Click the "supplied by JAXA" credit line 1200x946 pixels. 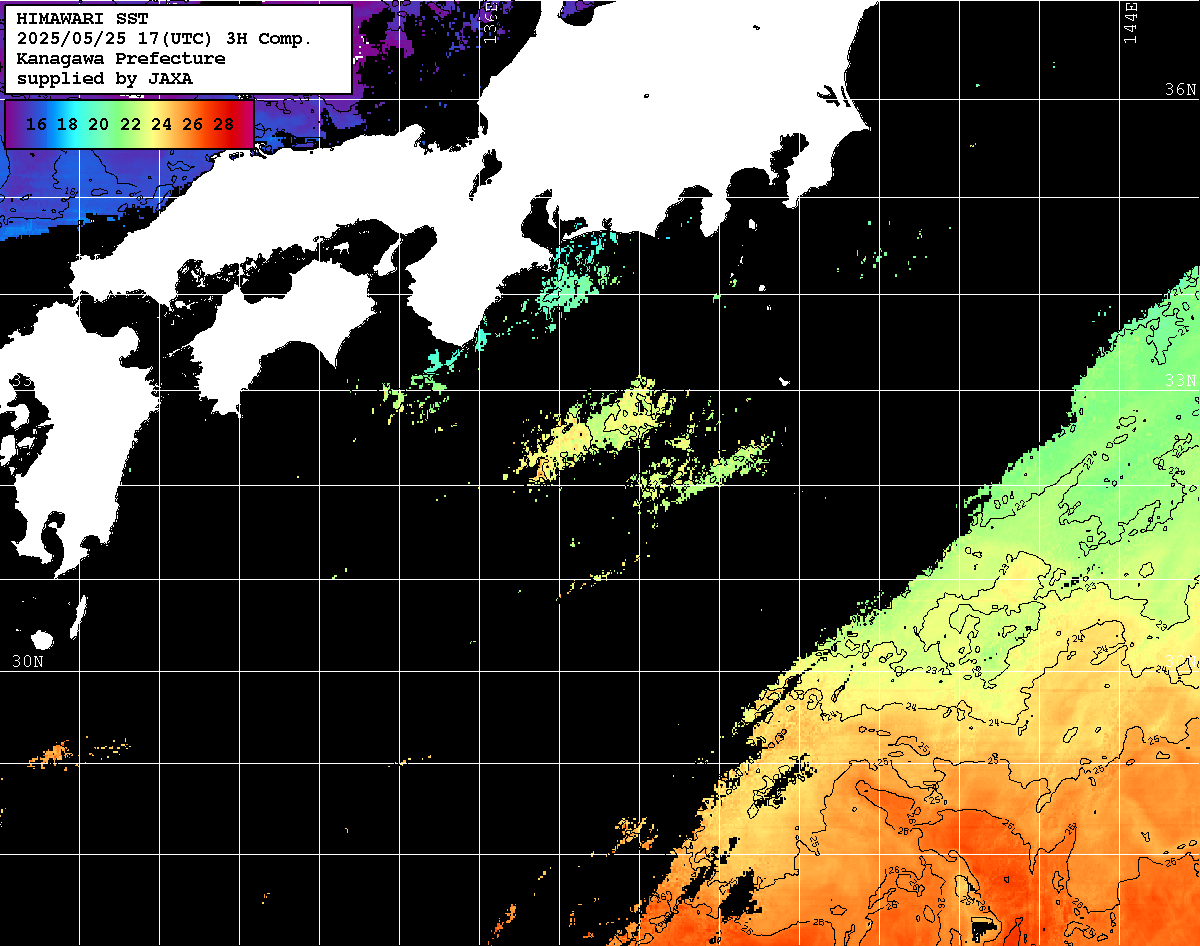[105, 78]
